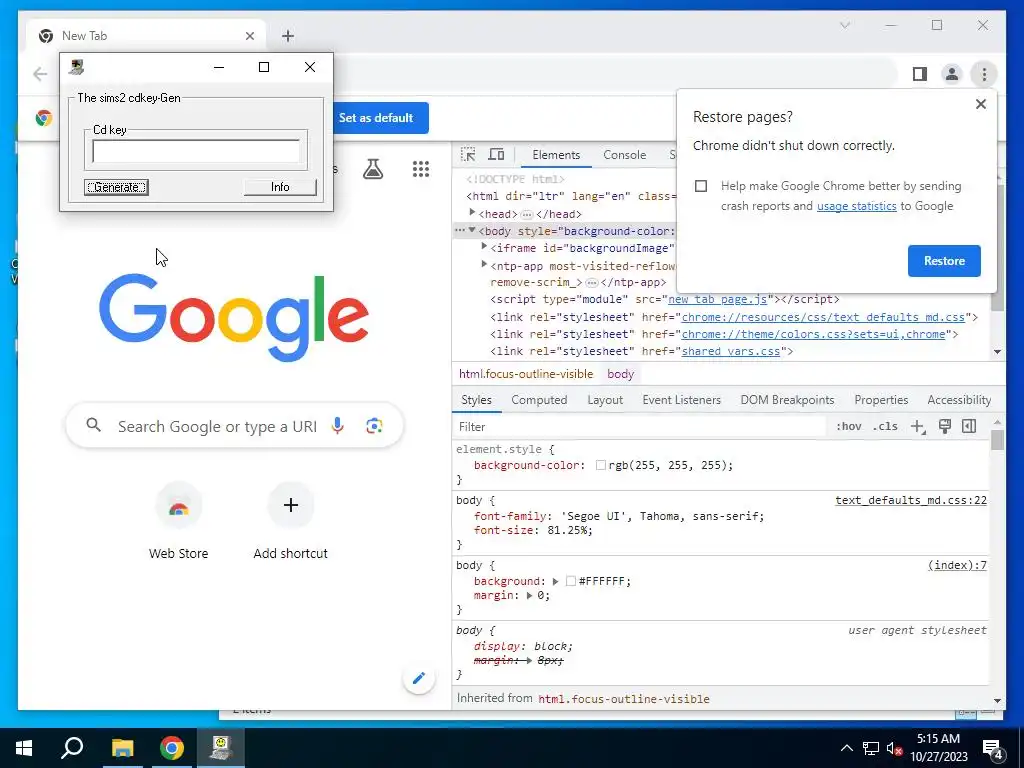Viewport: 1024px width, 768px height.
Task: Click the Chrome icon in the taskbar
Action: pos(172,748)
